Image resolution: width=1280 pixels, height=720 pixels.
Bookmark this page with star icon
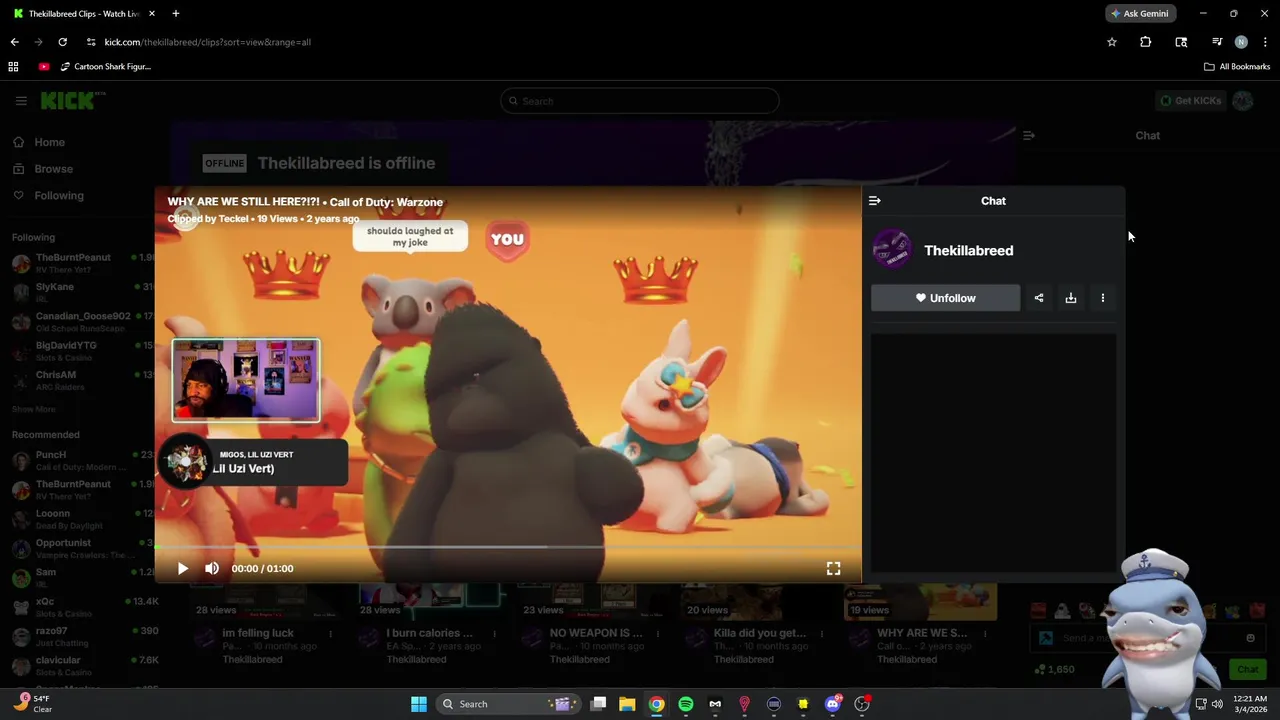coord(1111,42)
